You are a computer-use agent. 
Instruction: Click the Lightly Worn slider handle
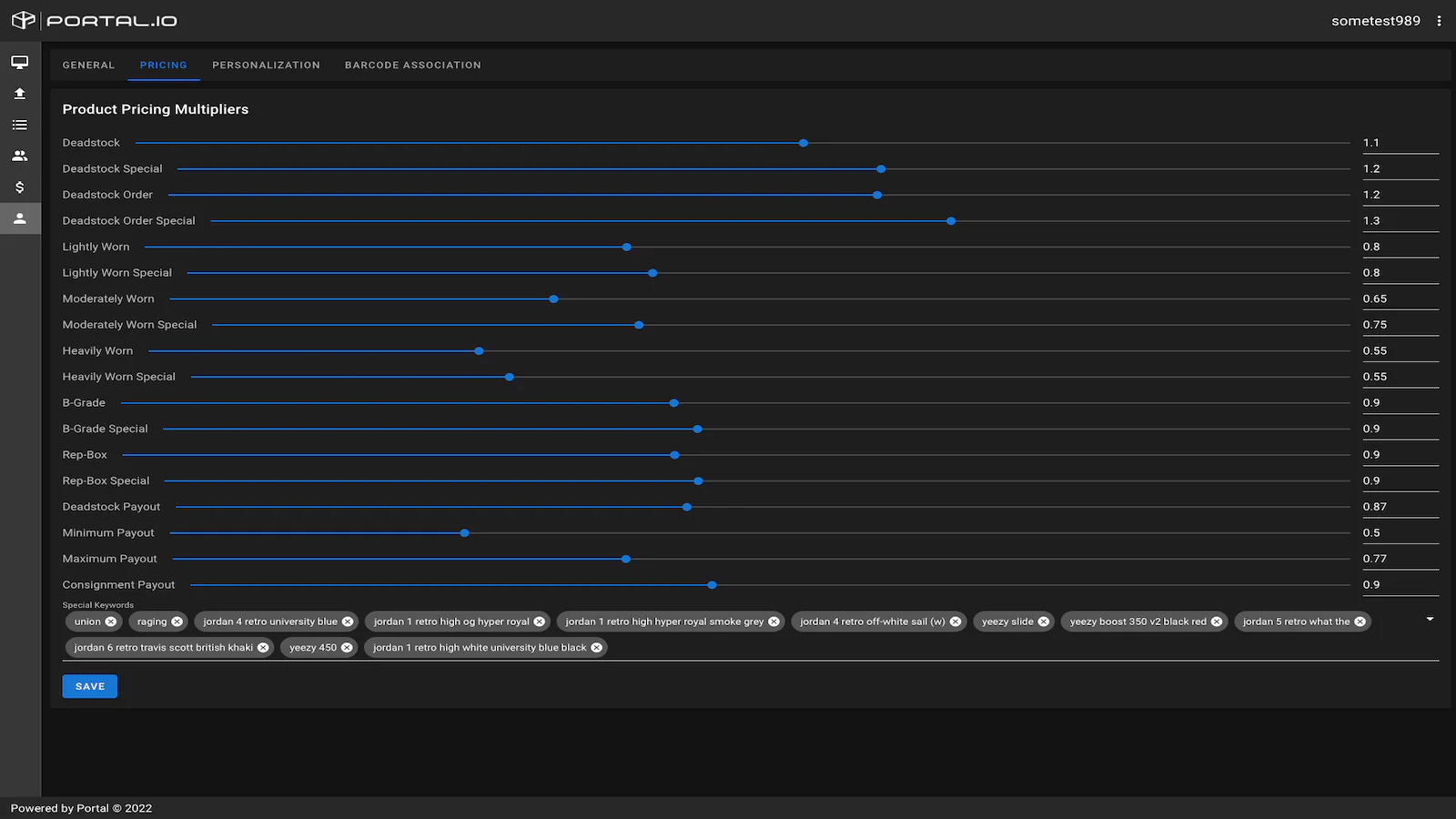[627, 247]
